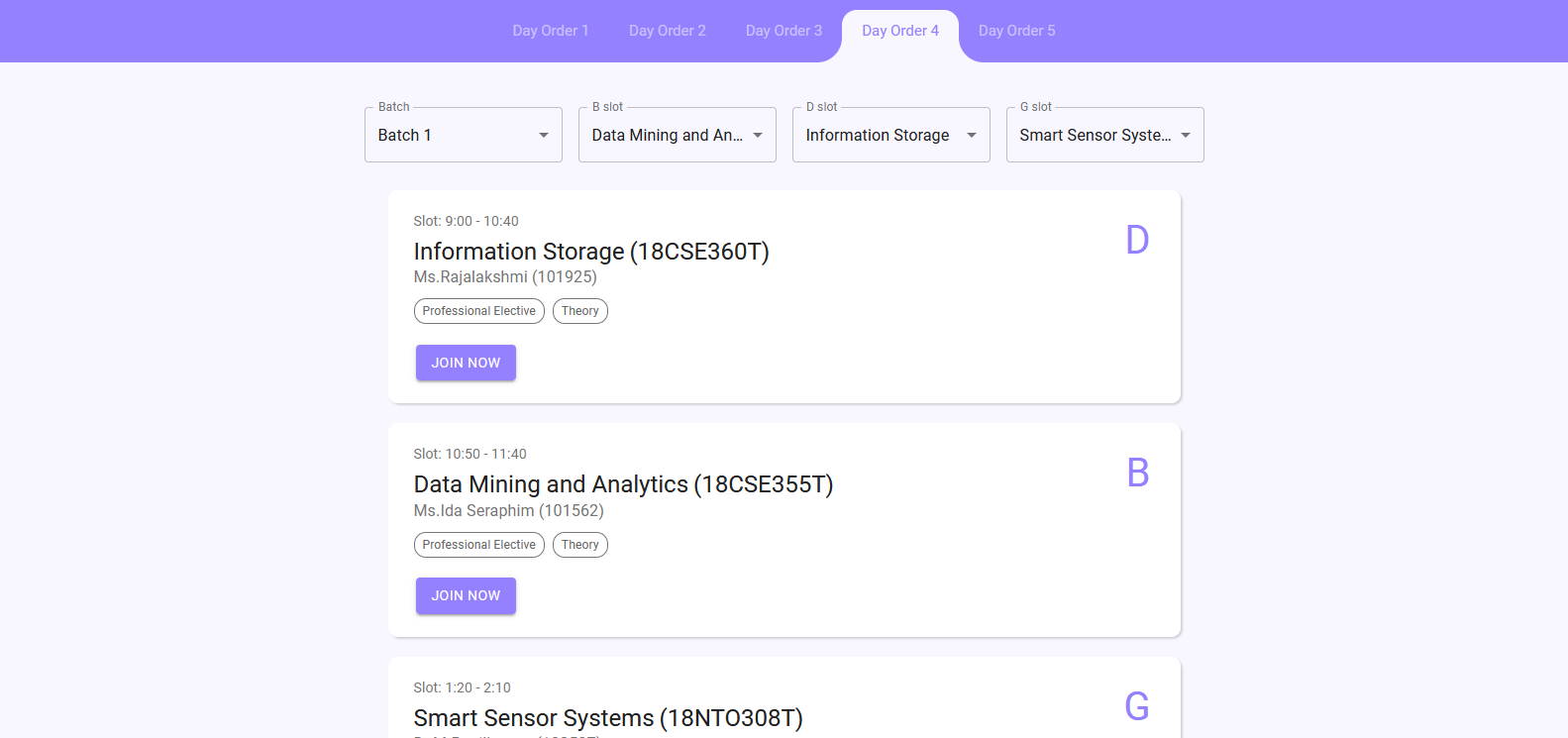Expand the B slot course dropdown
This screenshot has width=1568, height=738.
pos(677,135)
